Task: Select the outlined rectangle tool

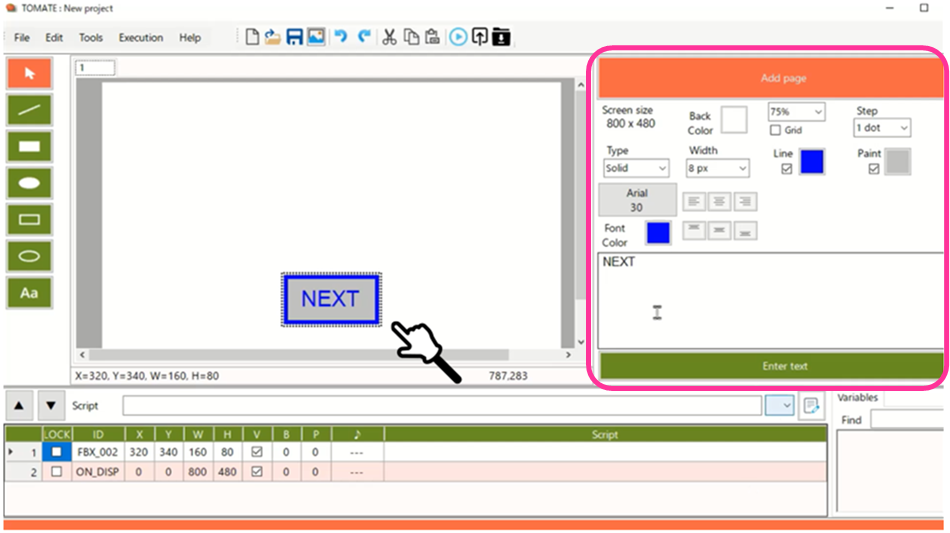Action: 29,219
